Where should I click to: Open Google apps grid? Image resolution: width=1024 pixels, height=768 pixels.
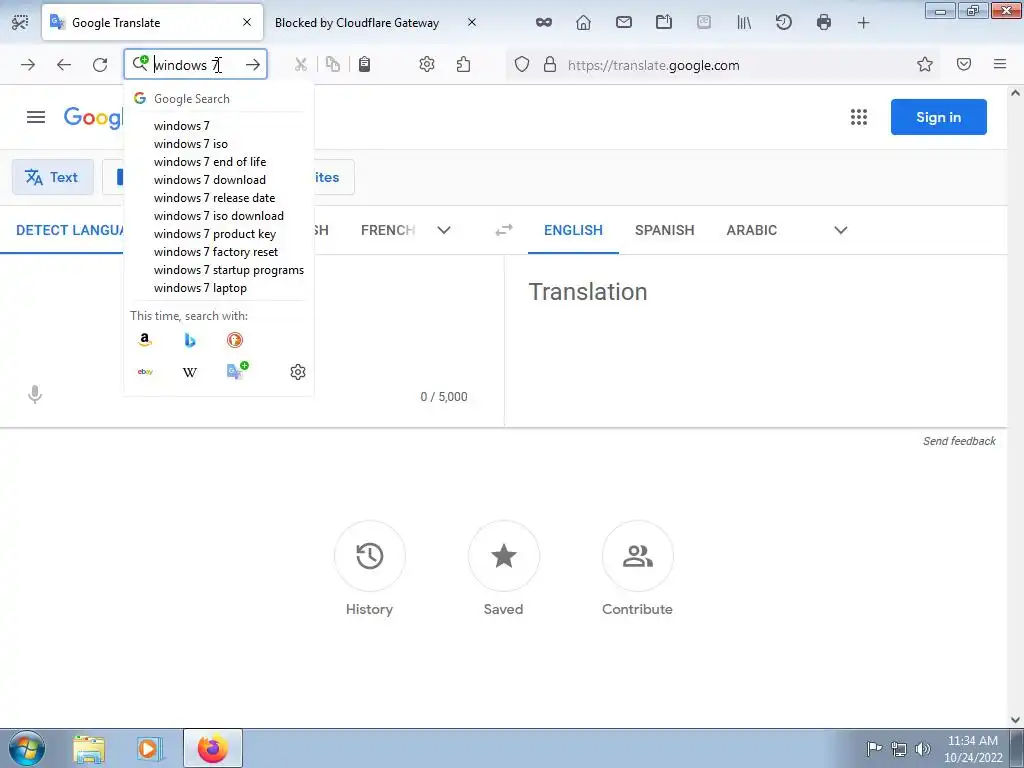[859, 117]
